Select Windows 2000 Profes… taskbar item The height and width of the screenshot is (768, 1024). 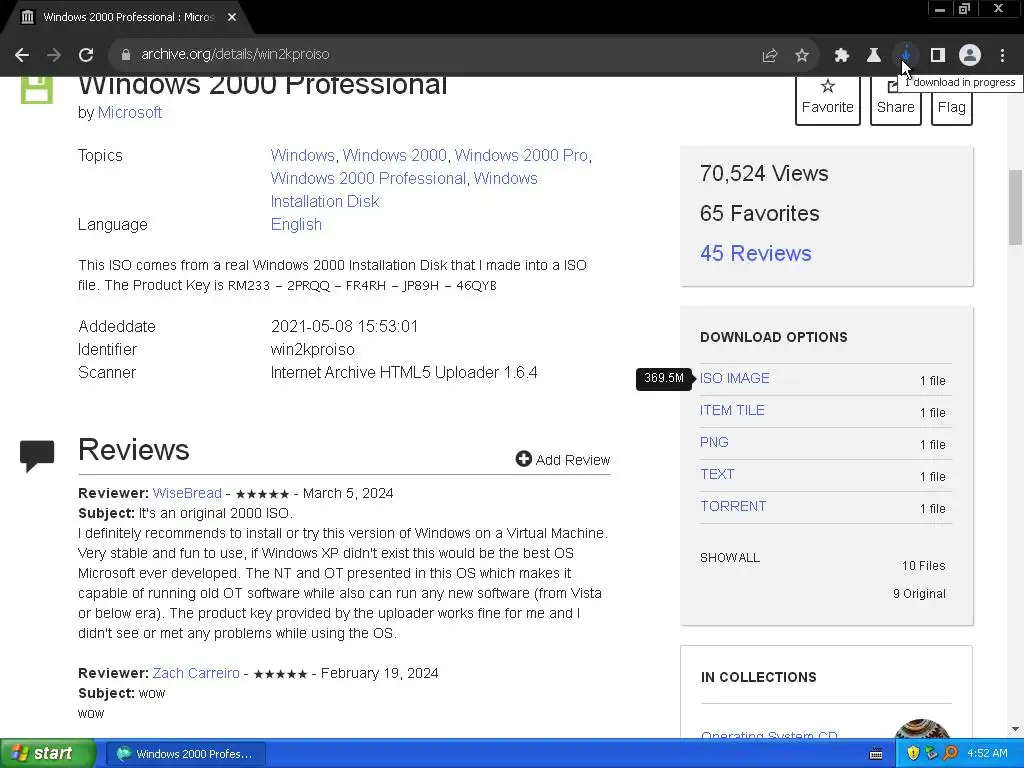185,754
